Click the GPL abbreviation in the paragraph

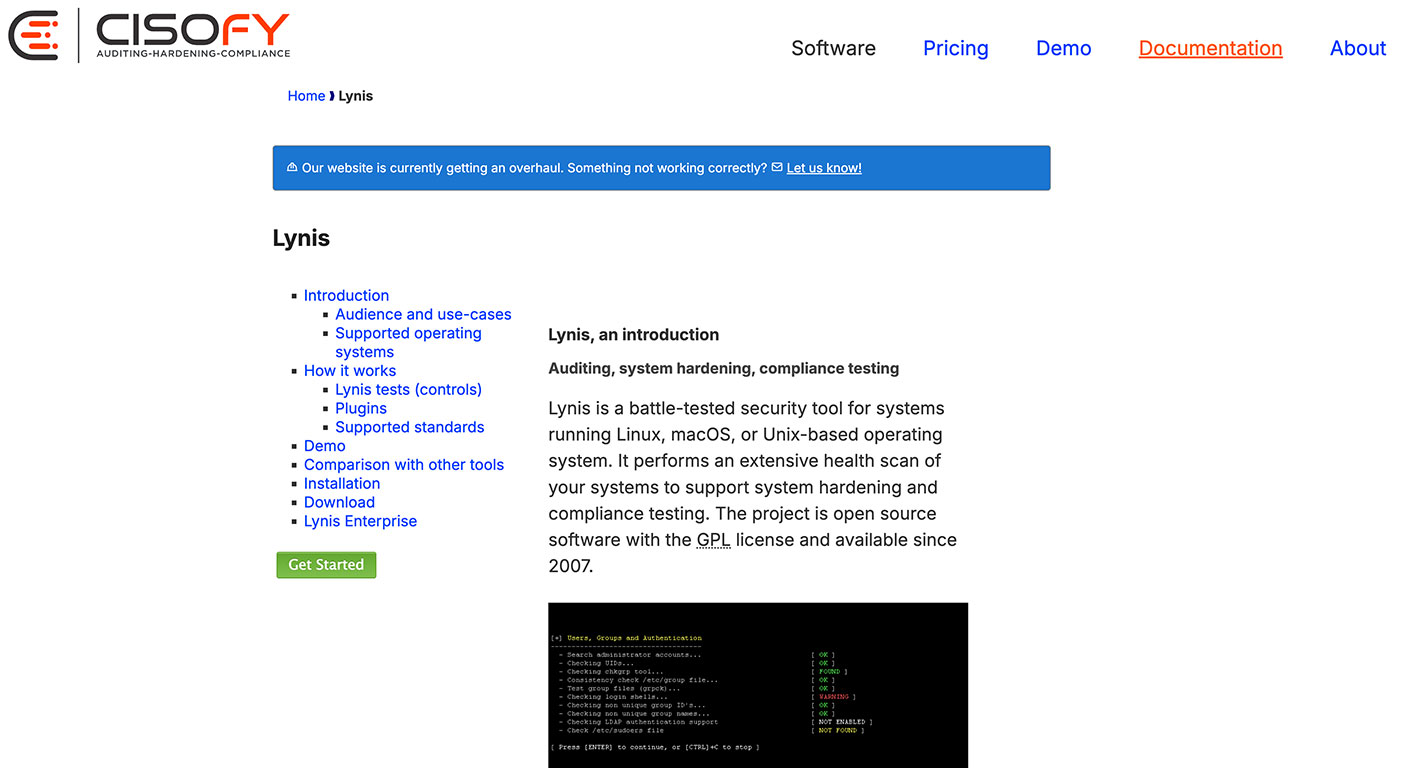[x=713, y=540]
